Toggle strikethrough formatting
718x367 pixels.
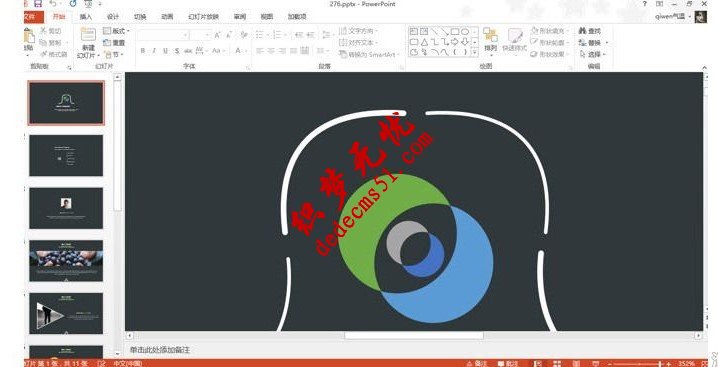click(x=188, y=51)
